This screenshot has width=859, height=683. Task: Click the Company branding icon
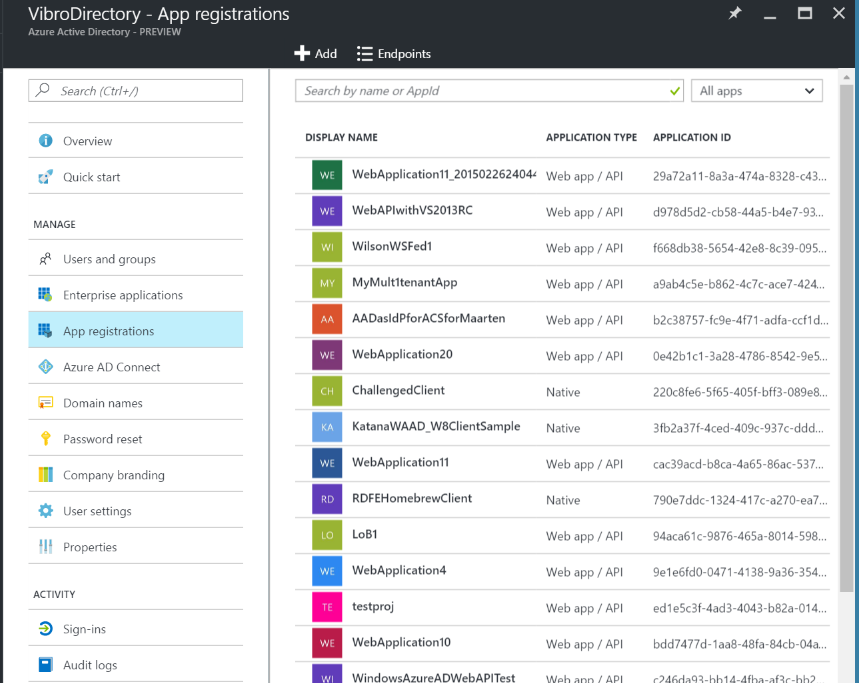(x=45, y=475)
